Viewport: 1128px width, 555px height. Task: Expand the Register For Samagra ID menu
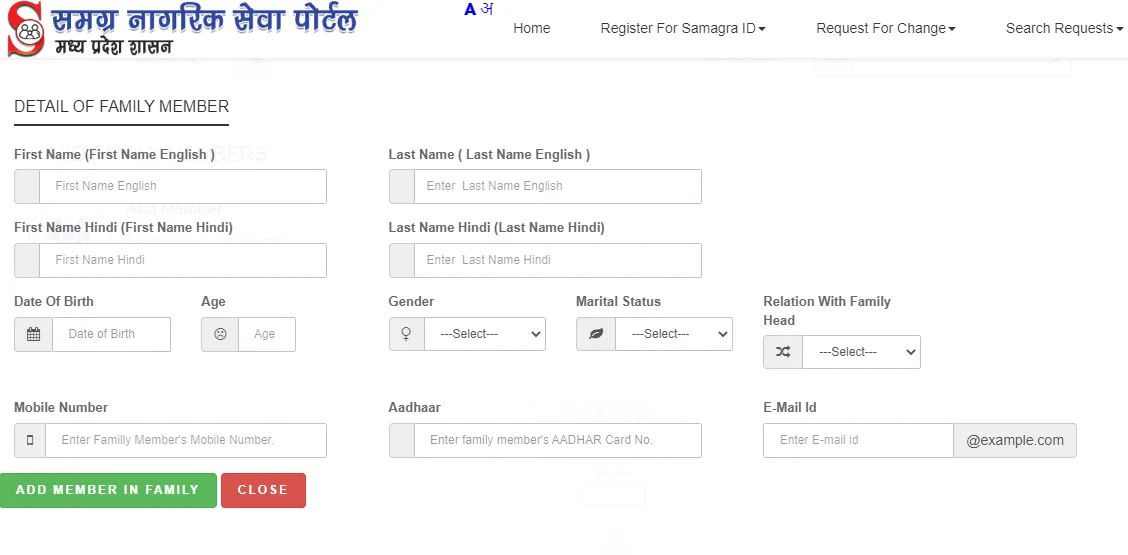[683, 28]
